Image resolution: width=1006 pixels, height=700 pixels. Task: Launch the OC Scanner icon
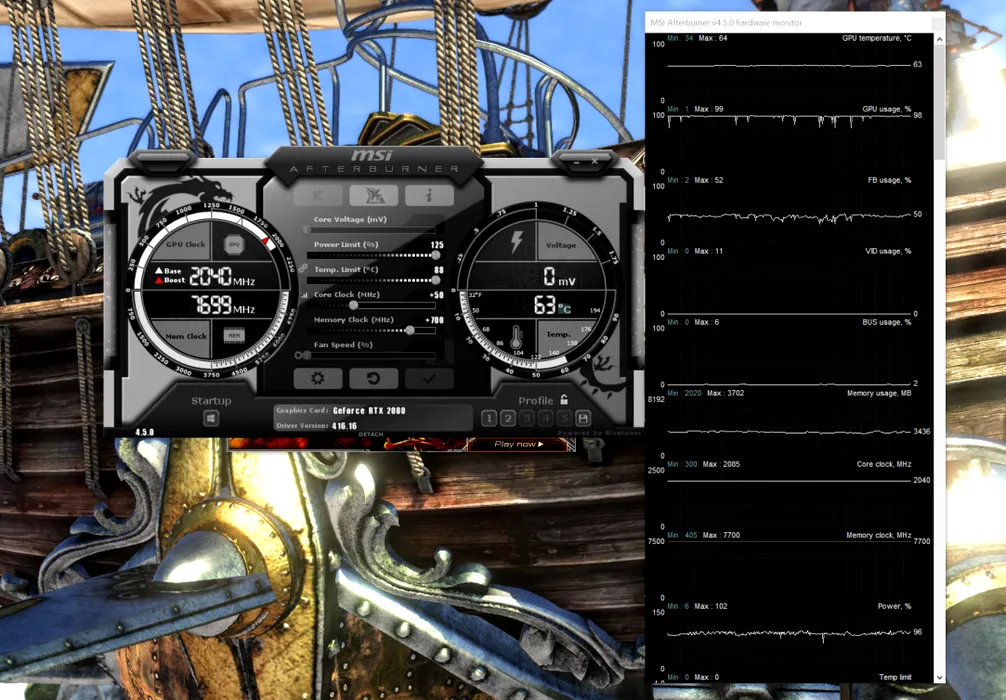click(373, 196)
